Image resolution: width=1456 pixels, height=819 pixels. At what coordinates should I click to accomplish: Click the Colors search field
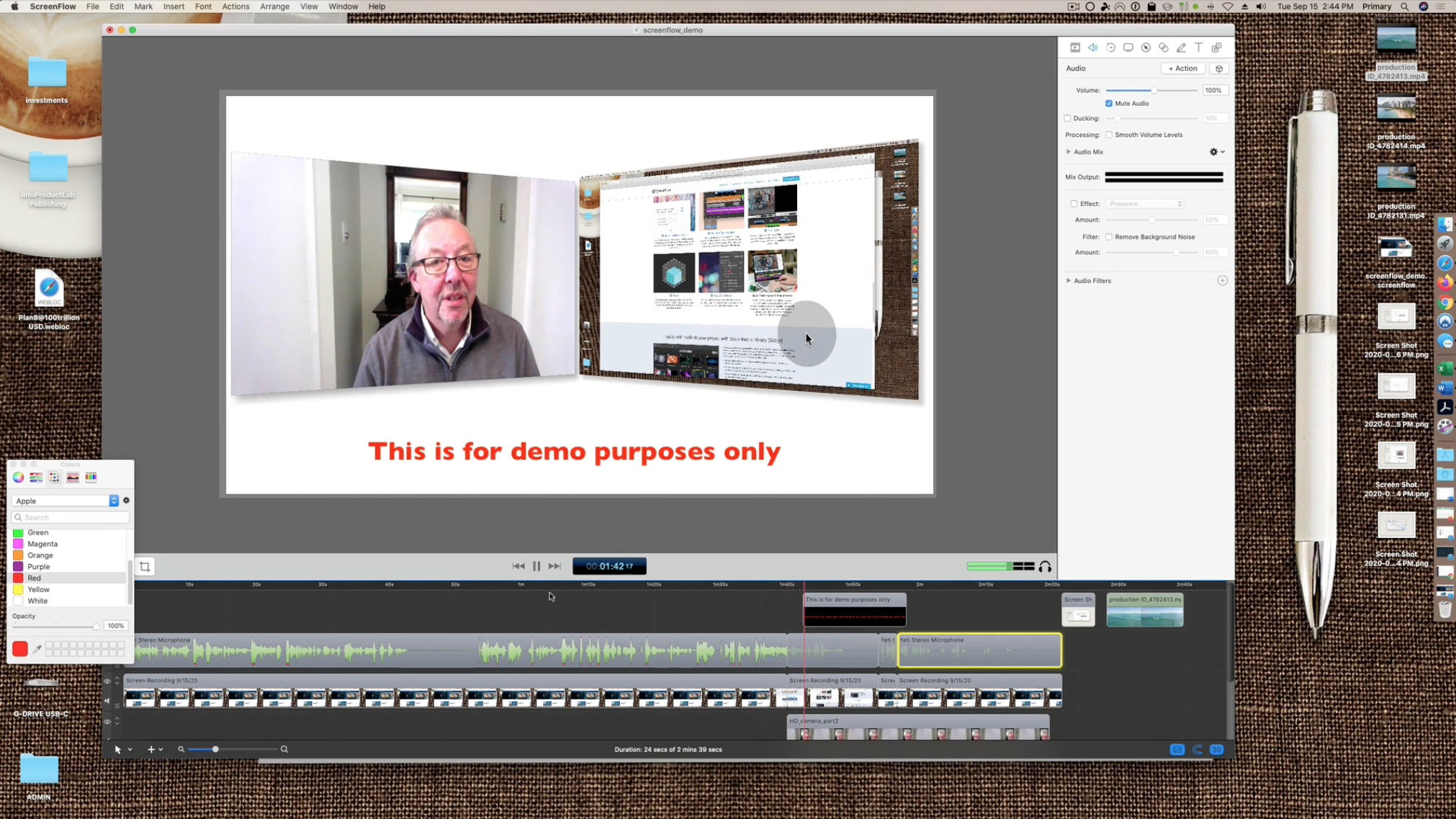[x=71, y=518]
